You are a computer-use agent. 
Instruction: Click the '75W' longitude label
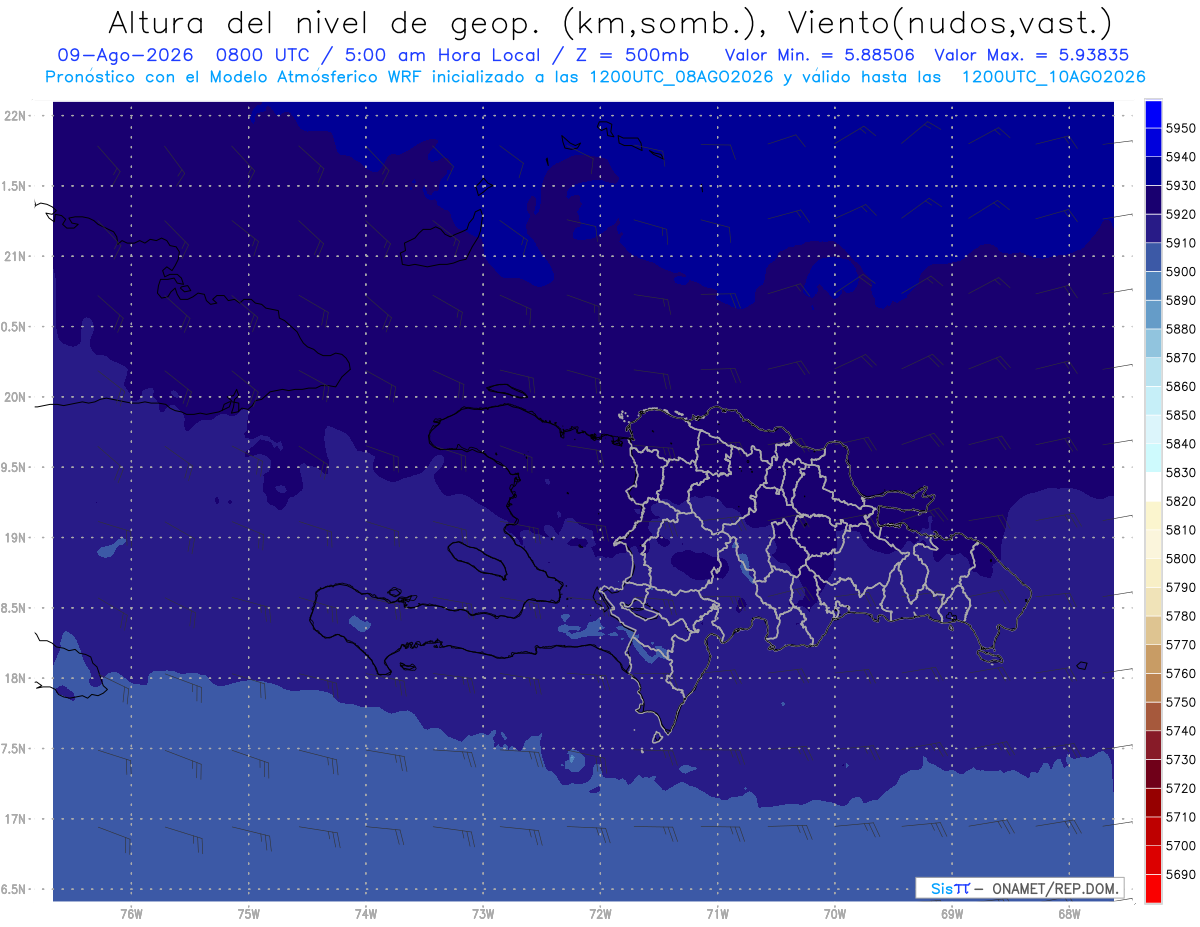click(x=249, y=913)
